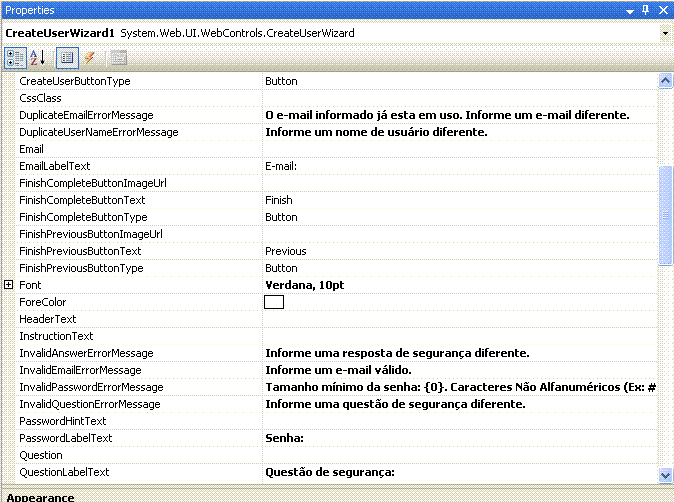The height and width of the screenshot is (502, 674).
Task: Edit 'Informe um e-mail válido.' value
Action: coord(460,370)
